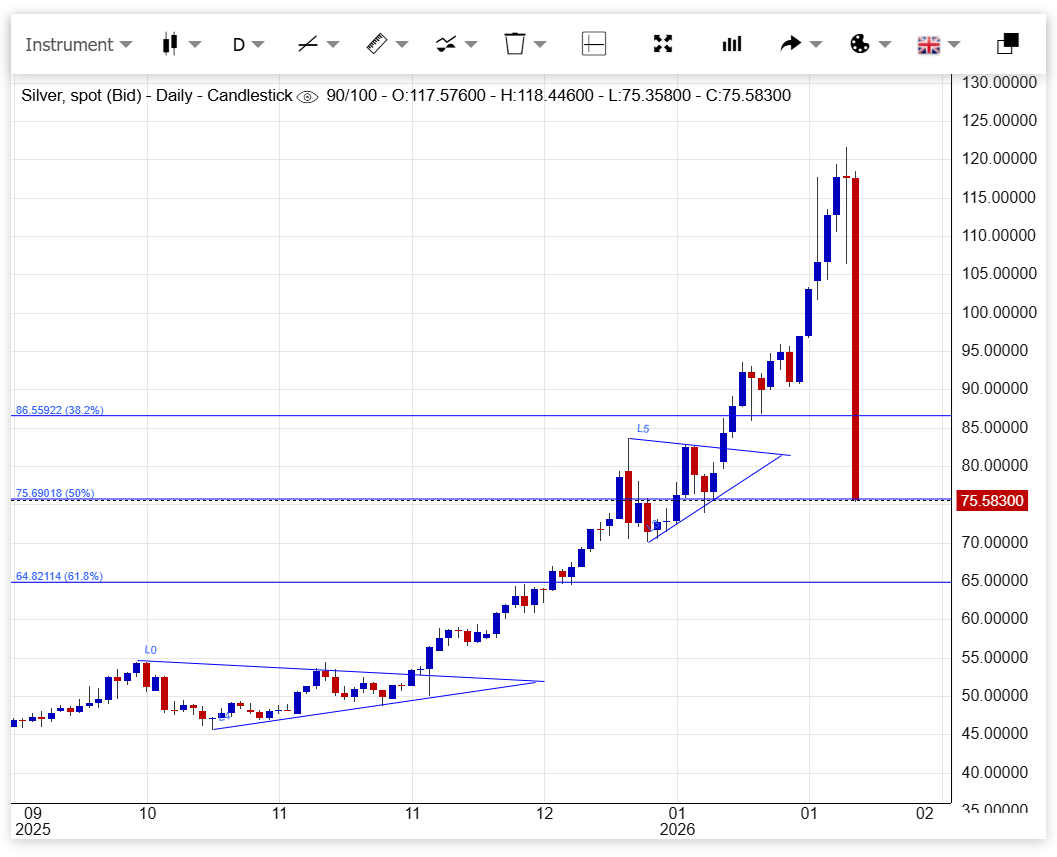
Task: Click the candlestick chart type icon
Action: click(169, 44)
